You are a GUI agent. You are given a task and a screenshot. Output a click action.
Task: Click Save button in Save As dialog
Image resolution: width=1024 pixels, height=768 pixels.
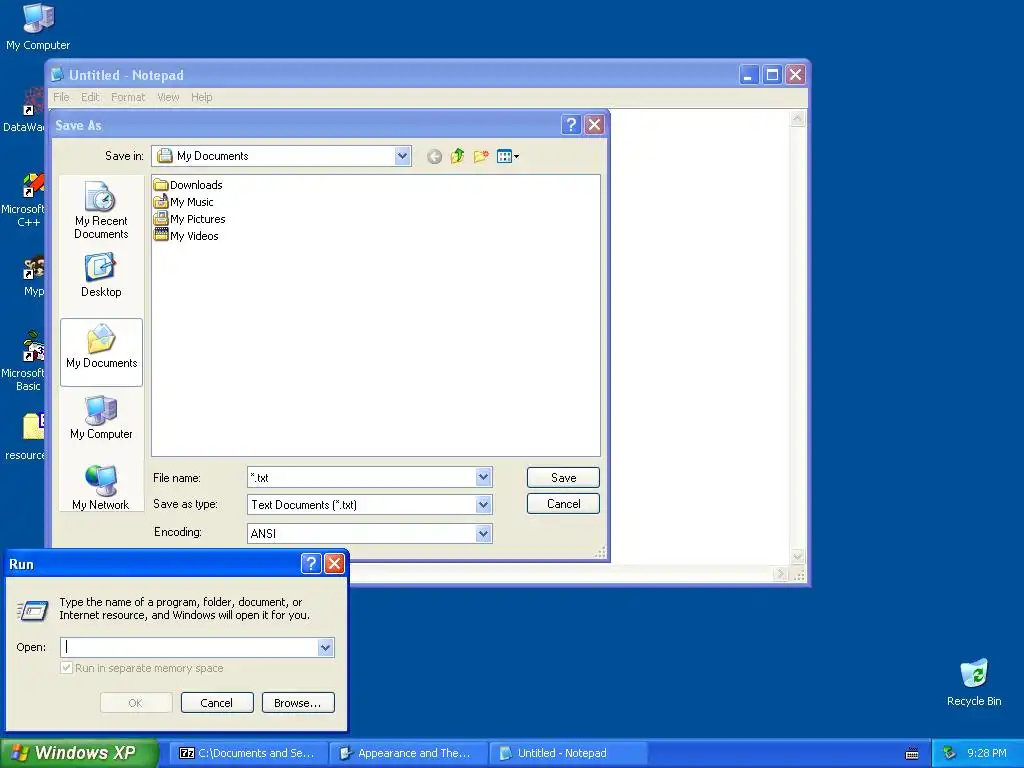click(563, 477)
